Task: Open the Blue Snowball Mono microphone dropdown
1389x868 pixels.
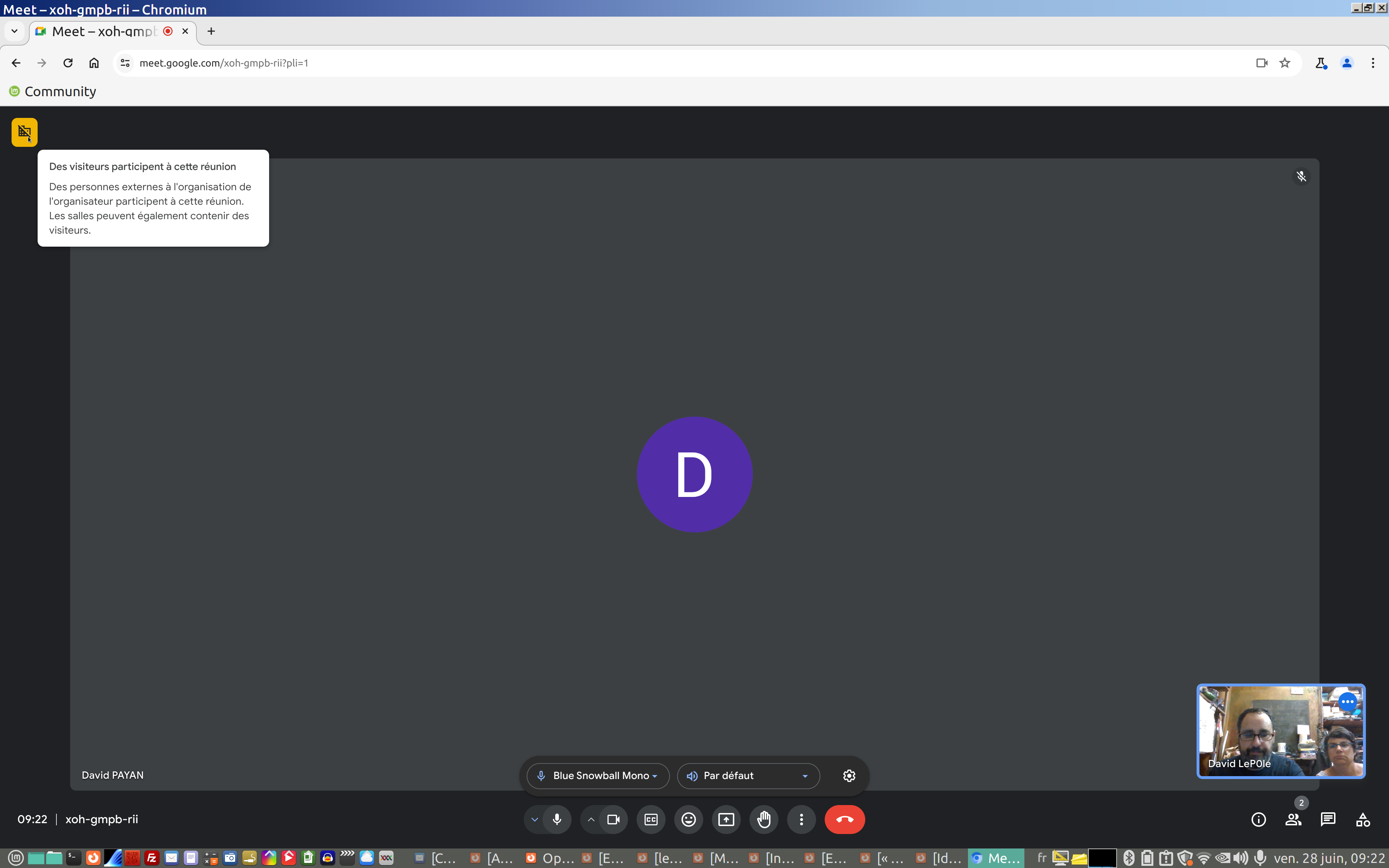Action: (x=598, y=775)
